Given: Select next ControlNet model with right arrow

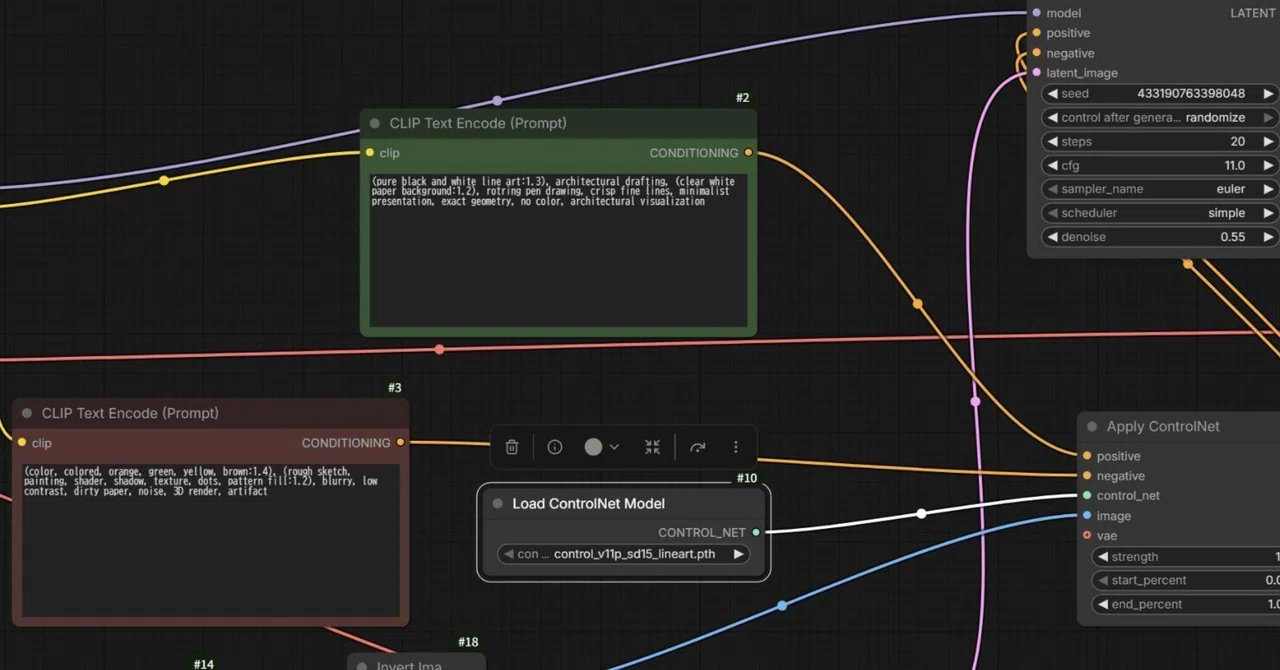Looking at the screenshot, I should 739,554.
